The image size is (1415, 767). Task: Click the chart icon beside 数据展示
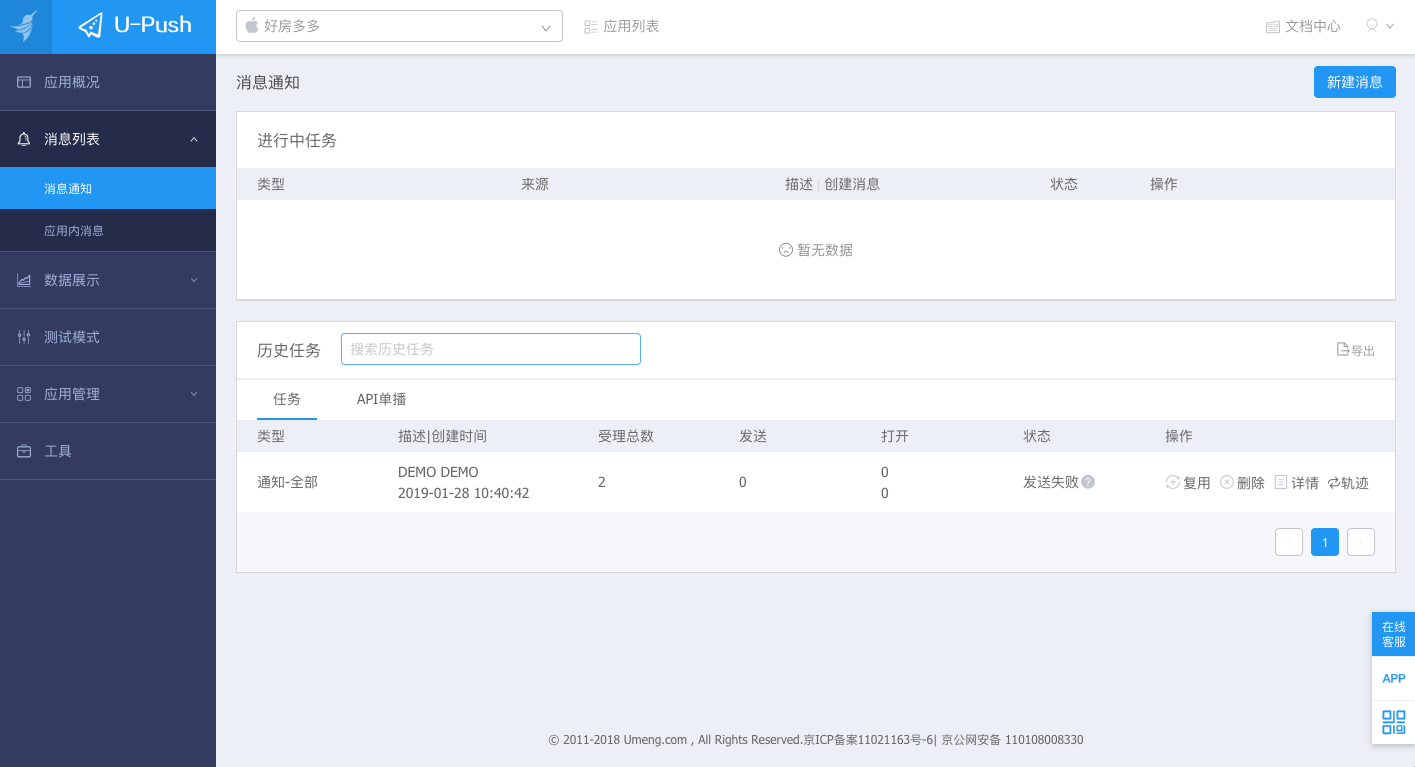coord(24,280)
